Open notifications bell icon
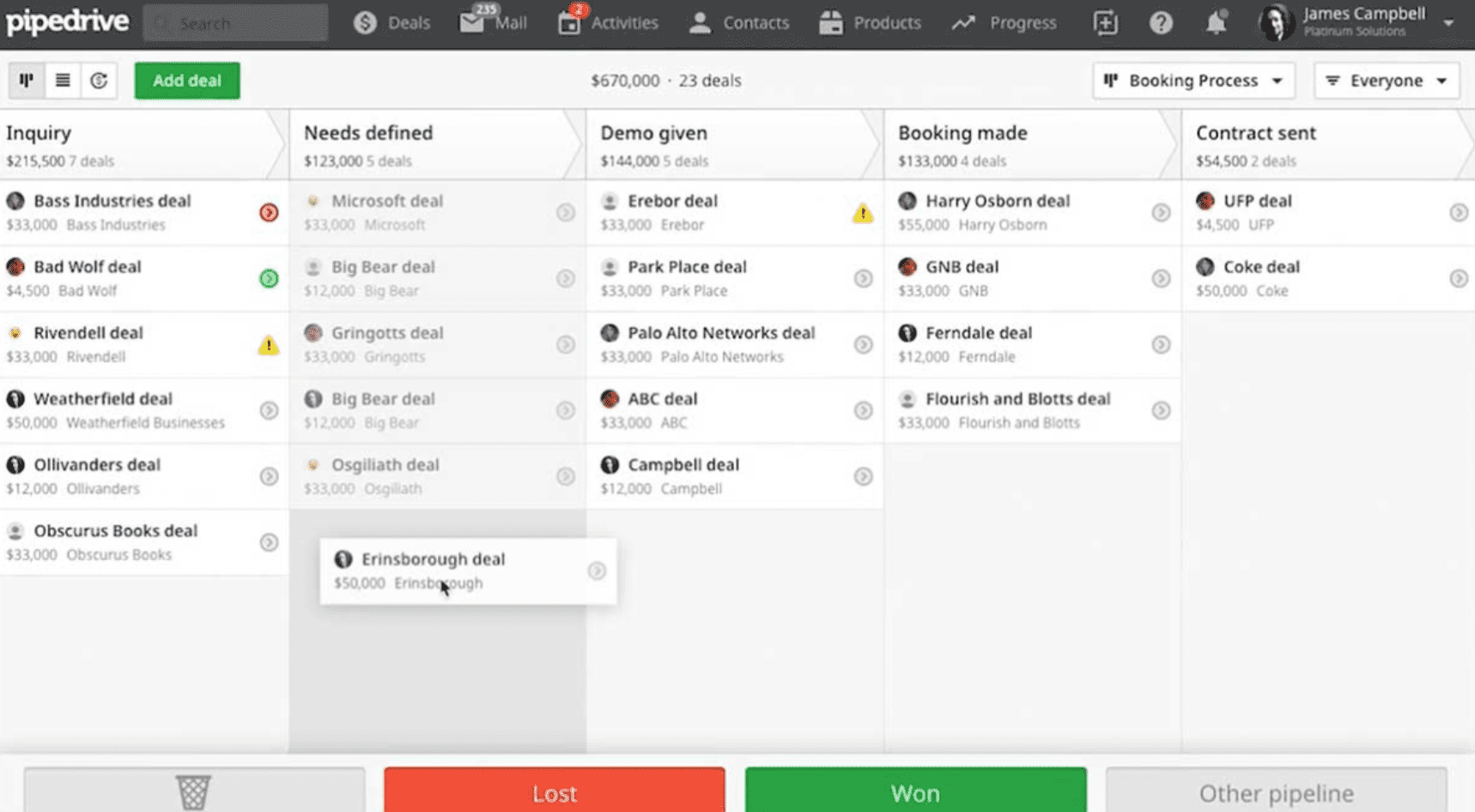 (x=1216, y=23)
